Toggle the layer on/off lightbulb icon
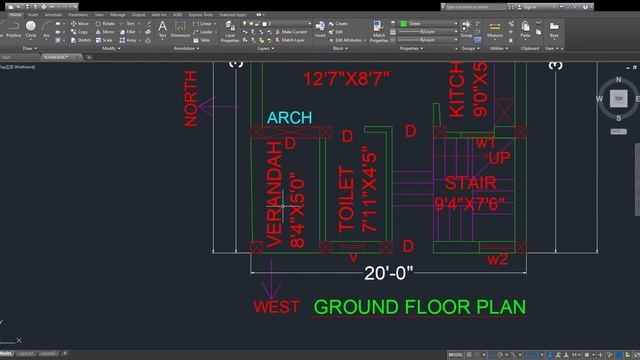Image resolution: width=640 pixels, height=360 pixels. (x=244, y=24)
